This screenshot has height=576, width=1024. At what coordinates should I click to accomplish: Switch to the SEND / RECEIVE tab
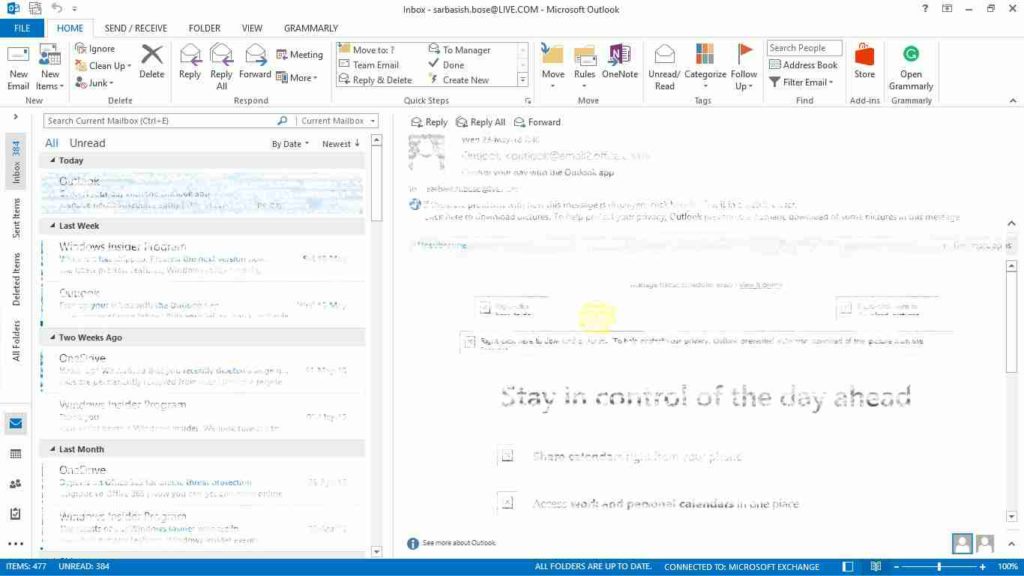(136, 28)
